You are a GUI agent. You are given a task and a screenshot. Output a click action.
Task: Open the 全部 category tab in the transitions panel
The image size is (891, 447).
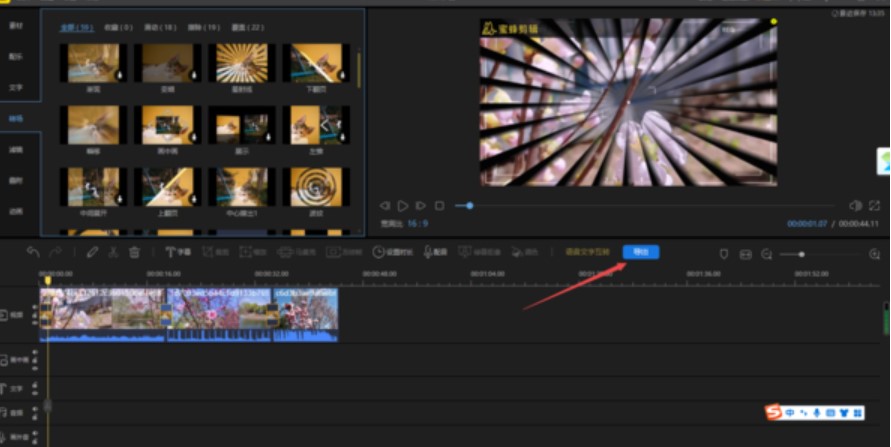75,29
